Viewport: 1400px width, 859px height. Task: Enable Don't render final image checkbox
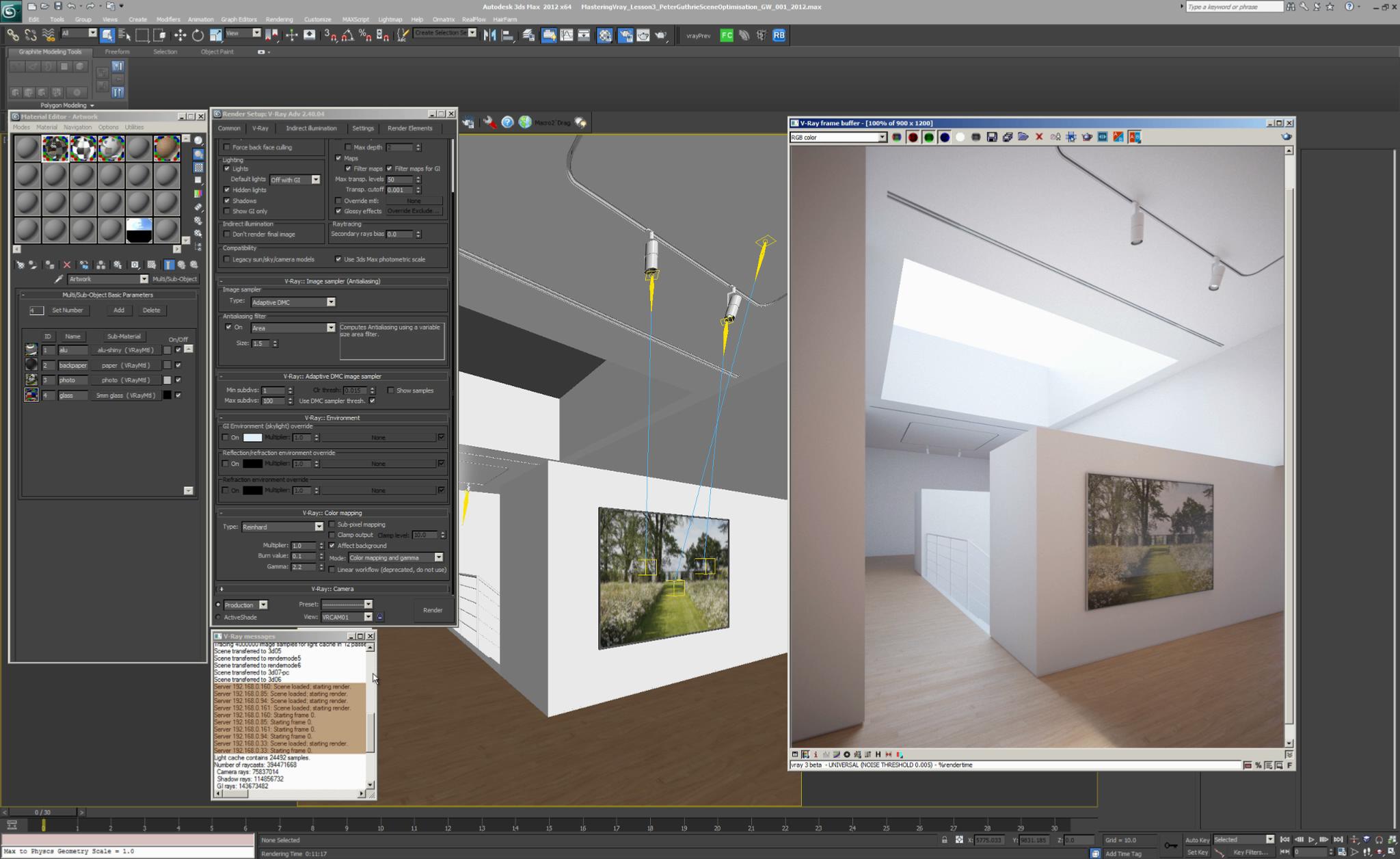pyautogui.click(x=227, y=235)
